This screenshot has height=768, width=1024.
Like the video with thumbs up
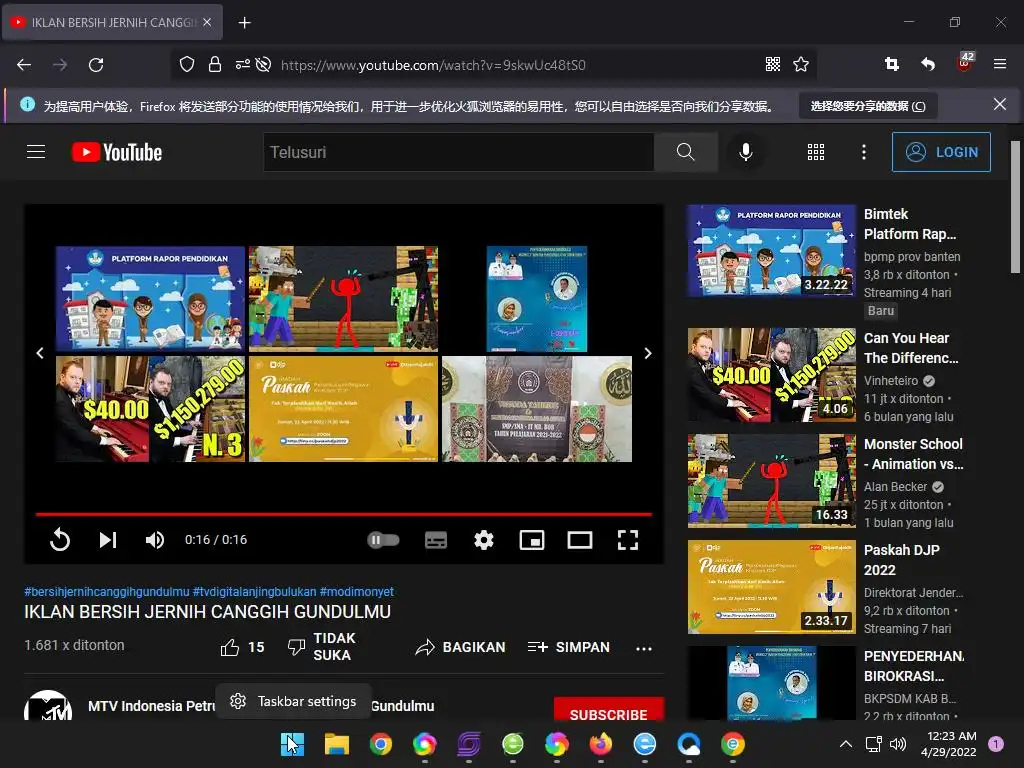click(x=242, y=647)
